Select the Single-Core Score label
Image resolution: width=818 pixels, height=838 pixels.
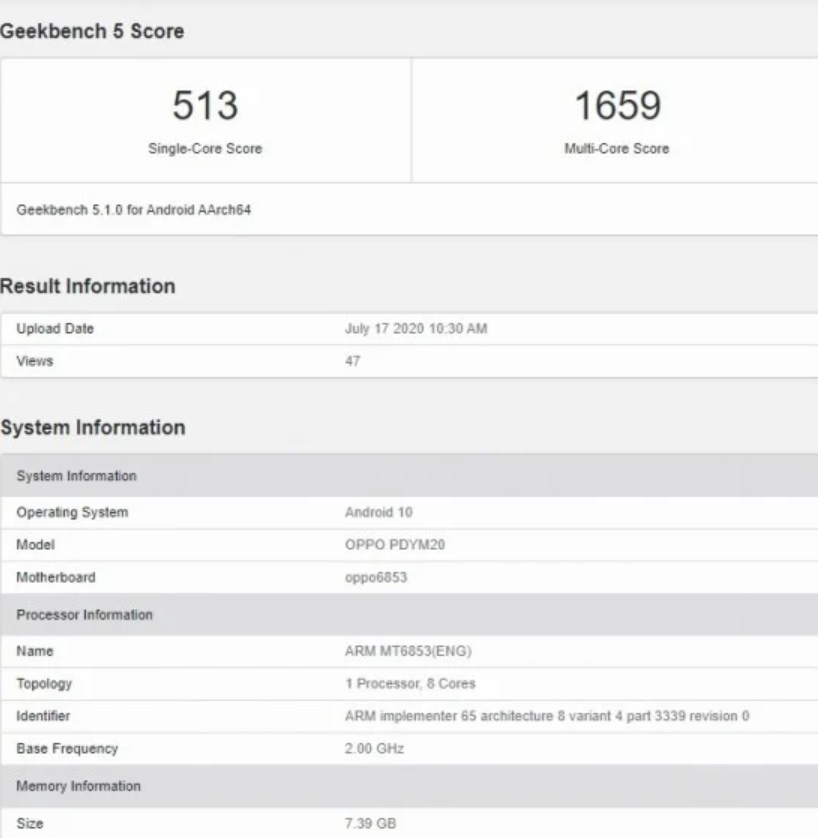click(205, 149)
